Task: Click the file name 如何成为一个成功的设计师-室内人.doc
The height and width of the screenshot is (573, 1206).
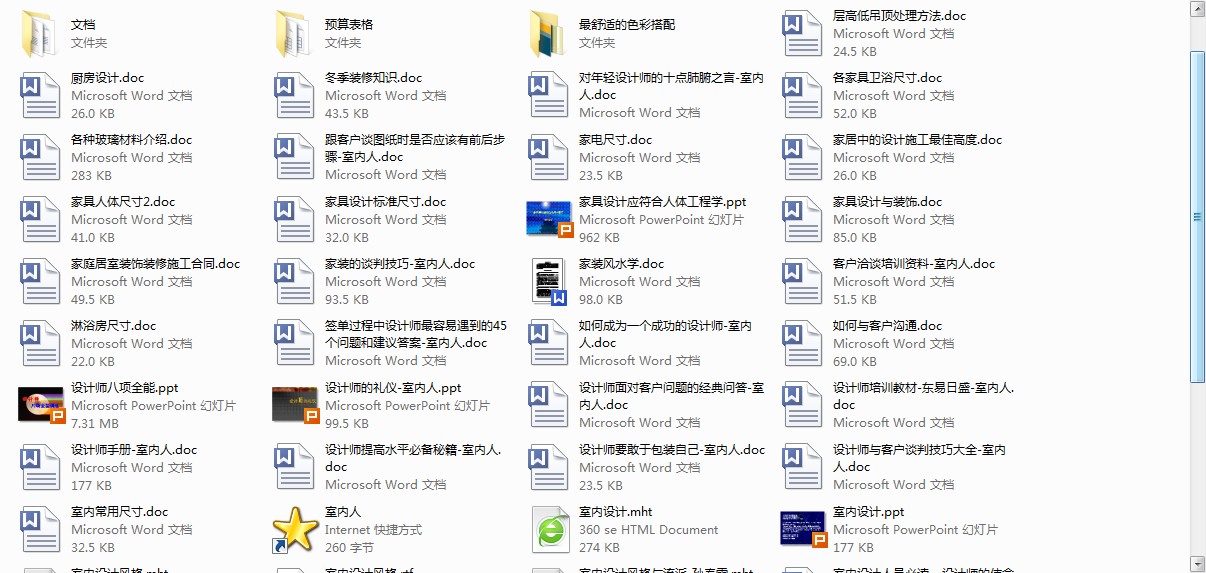Action: [665, 334]
